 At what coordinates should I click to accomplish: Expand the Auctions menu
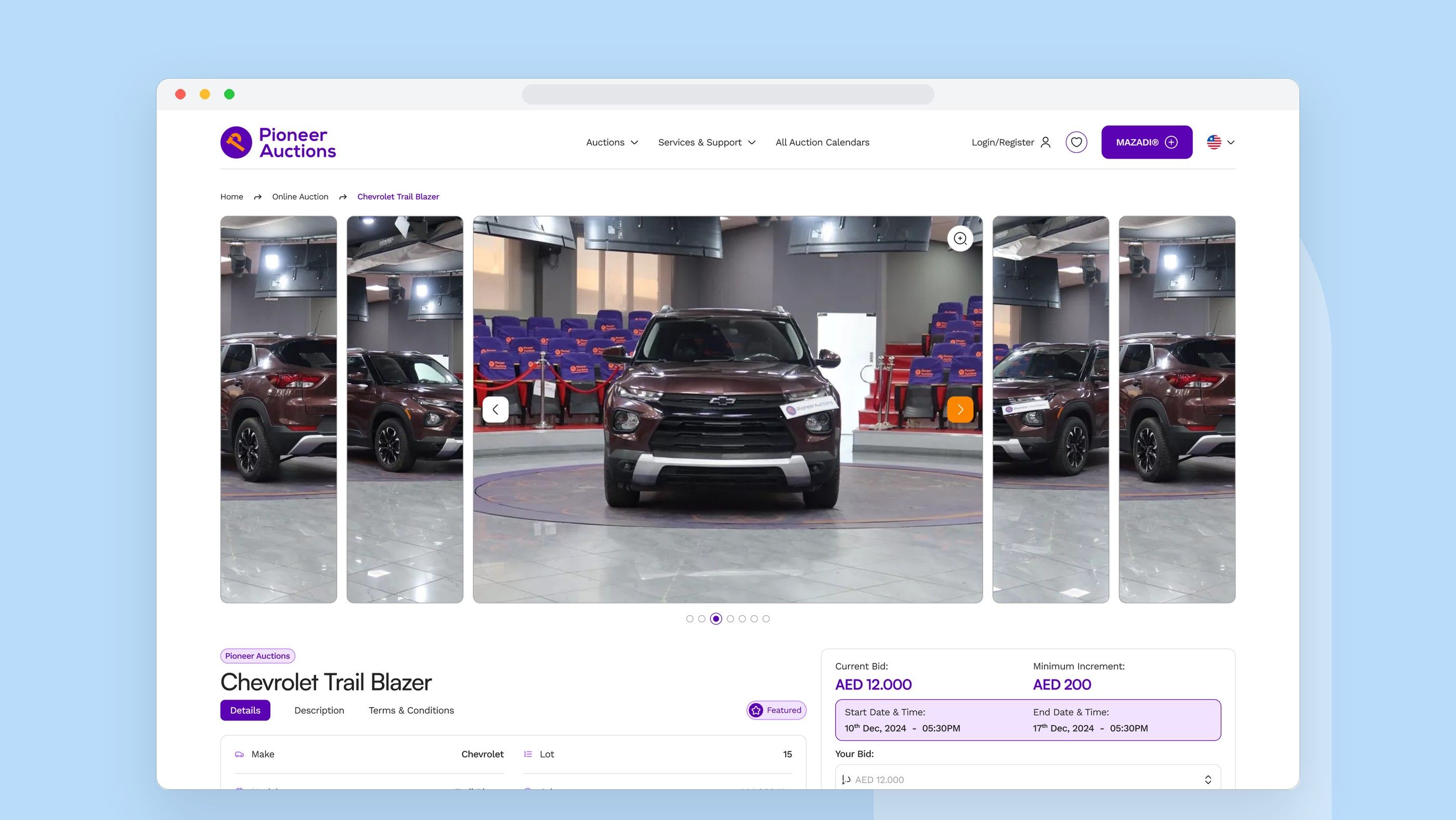tap(612, 143)
